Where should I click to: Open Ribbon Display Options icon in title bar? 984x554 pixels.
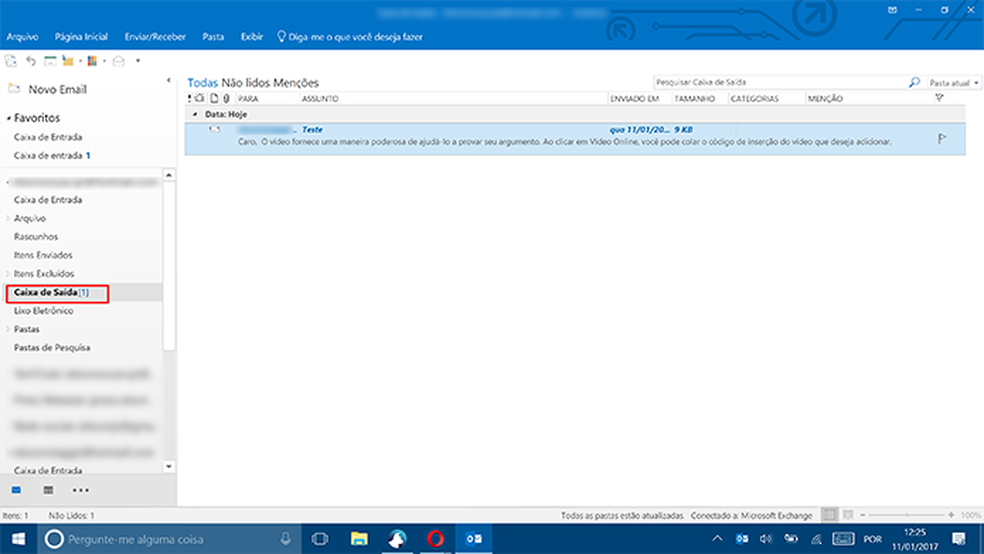coord(892,10)
